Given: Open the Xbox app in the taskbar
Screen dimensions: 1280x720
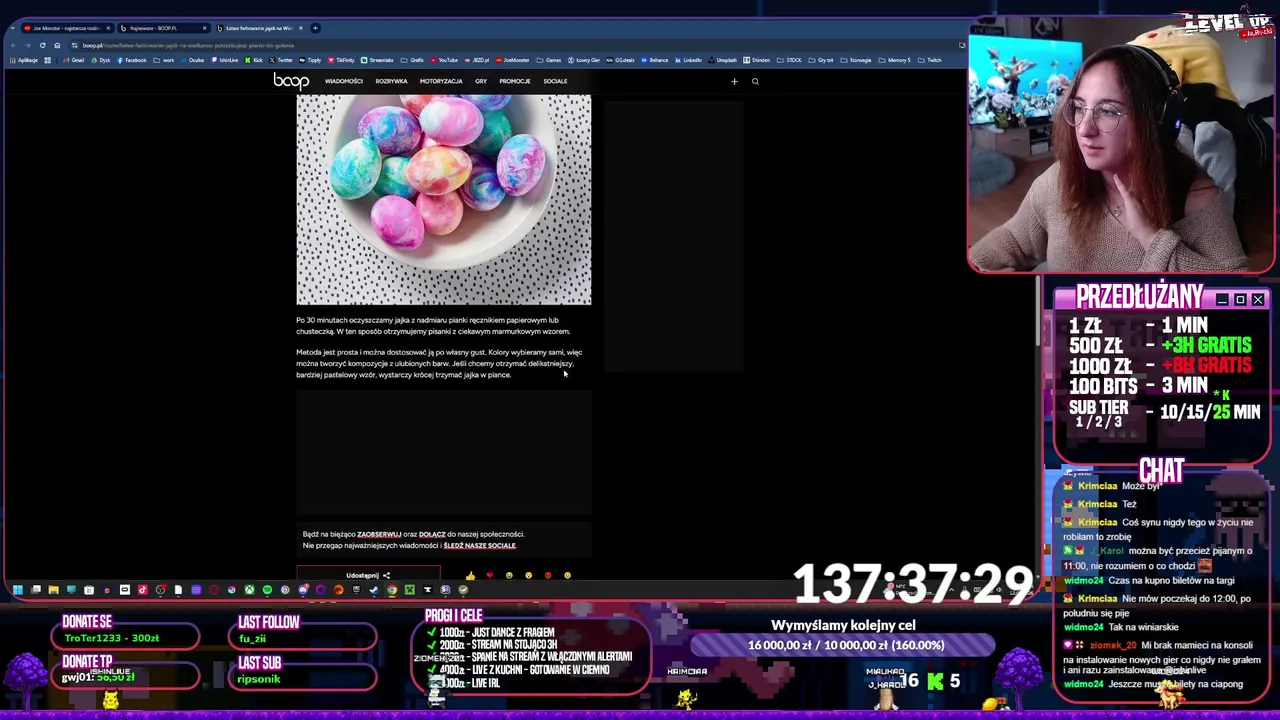Looking at the screenshot, I should point(249,590).
